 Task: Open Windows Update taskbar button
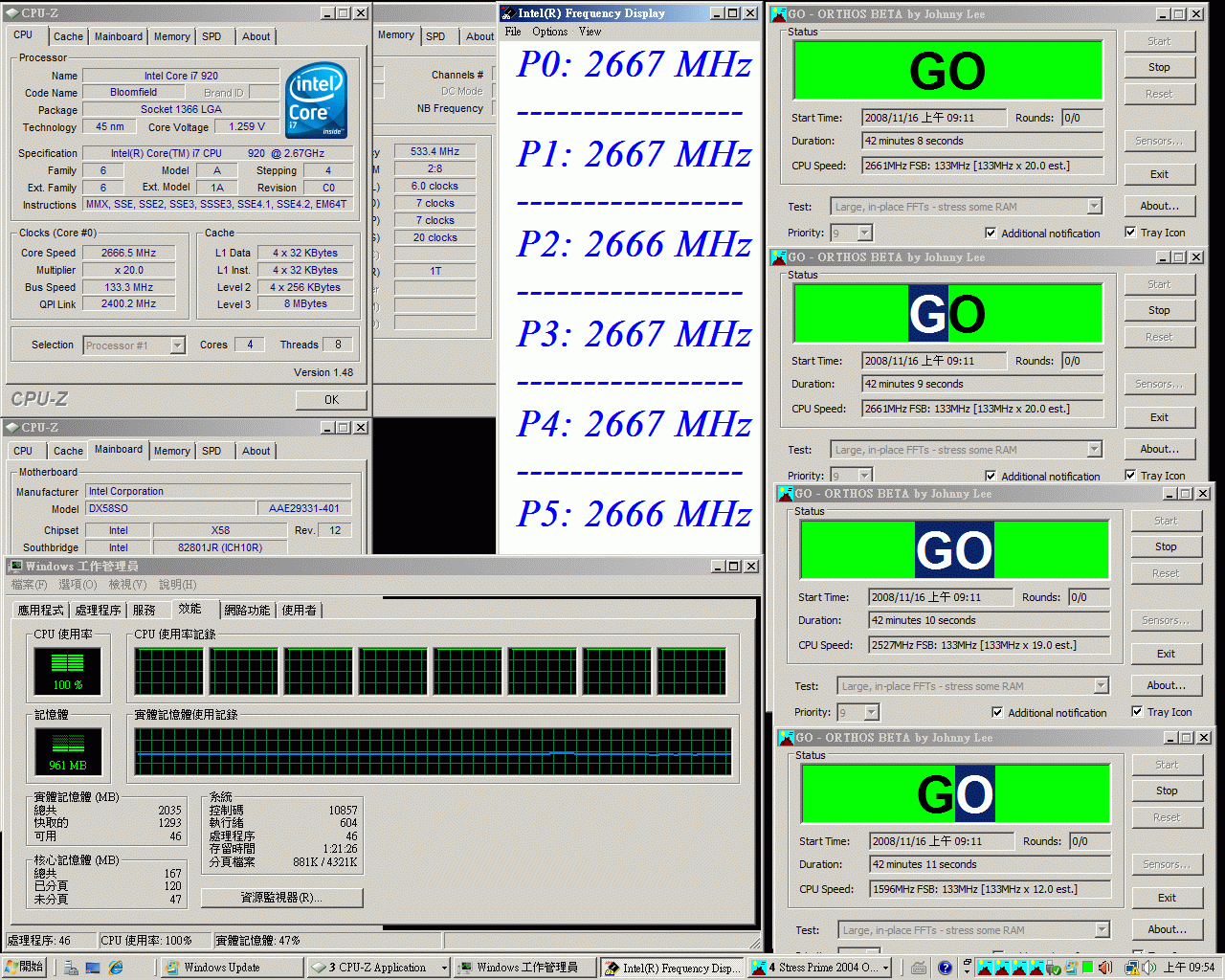pyautogui.click(x=231, y=968)
